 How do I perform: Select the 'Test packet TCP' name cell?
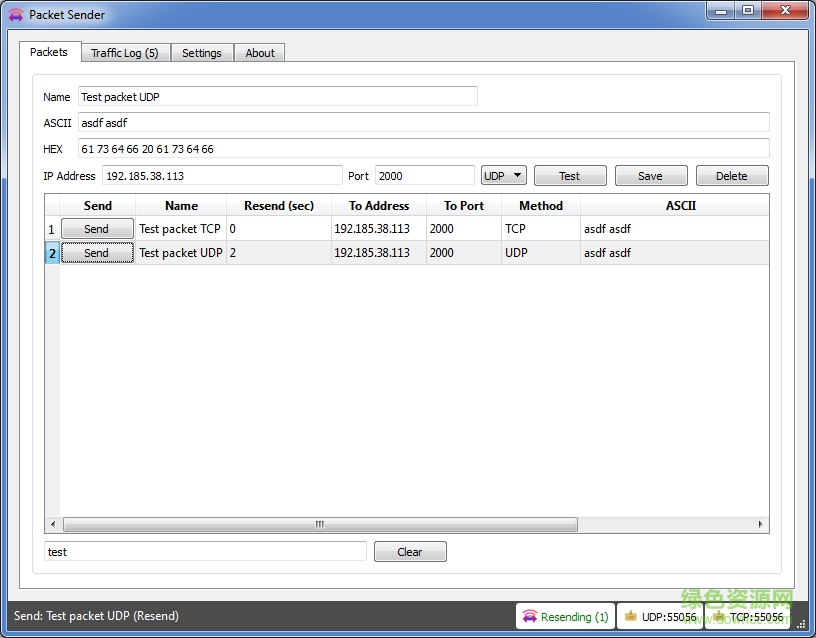[181, 229]
